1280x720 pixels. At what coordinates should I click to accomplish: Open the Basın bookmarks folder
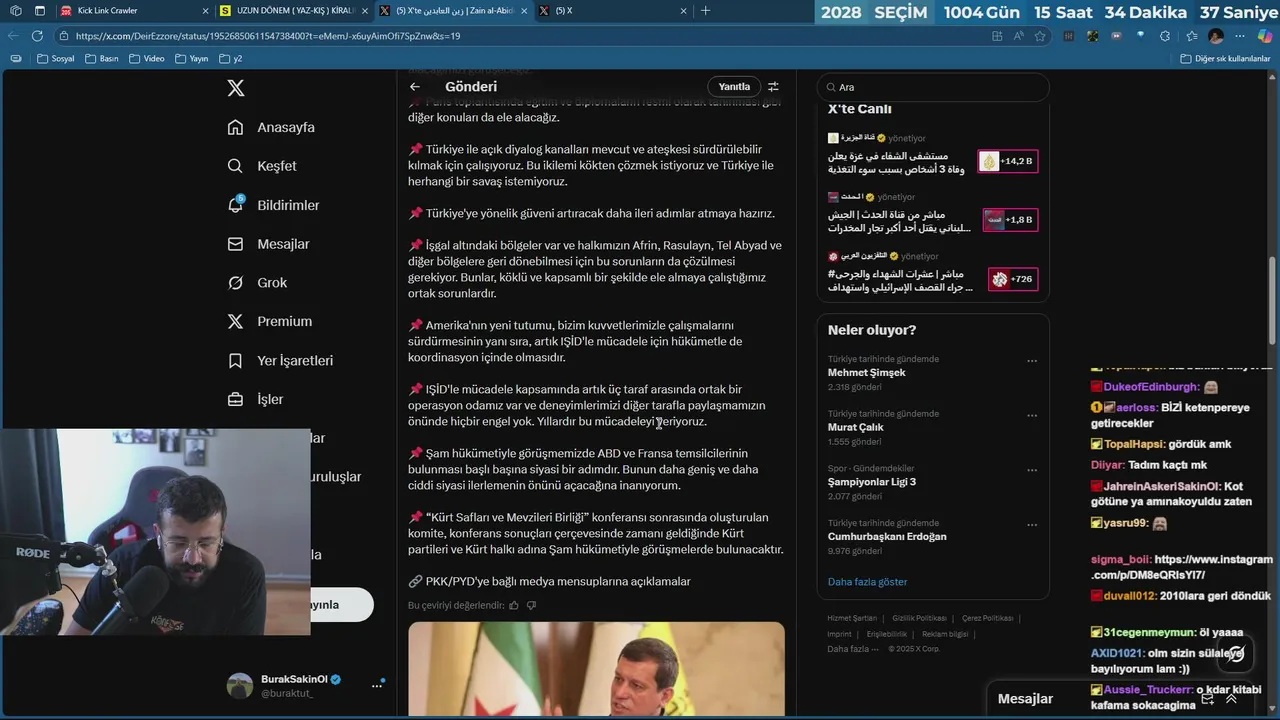click(x=102, y=58)
